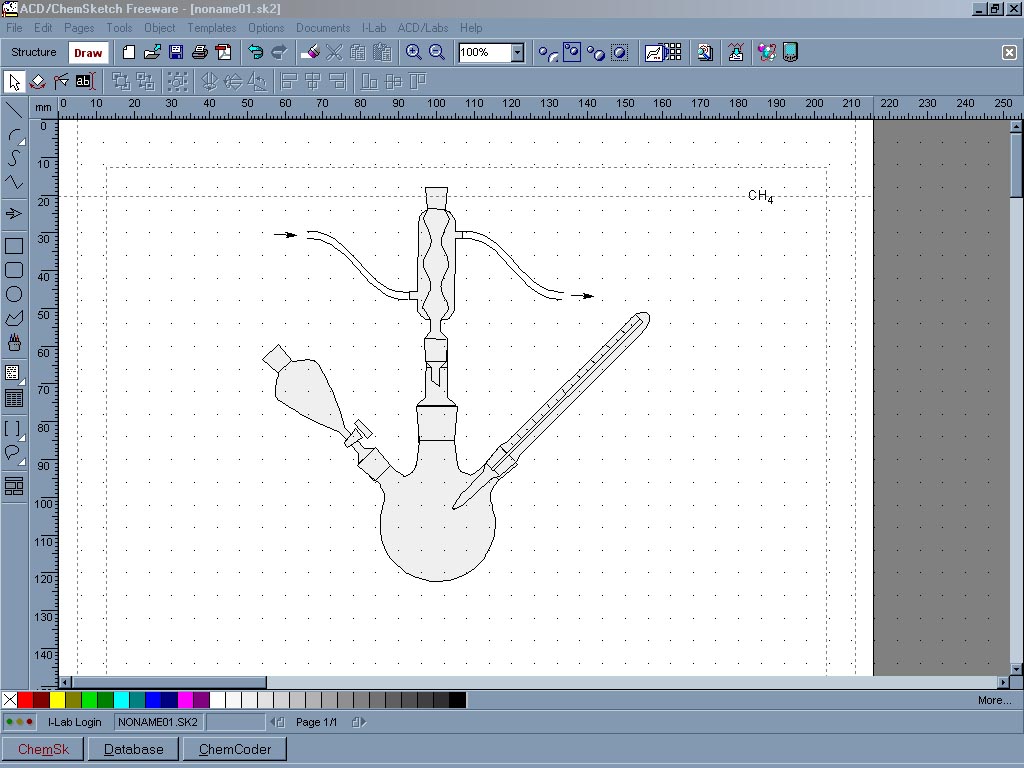
Task: Print the current page
Action: tap(199, 52)
